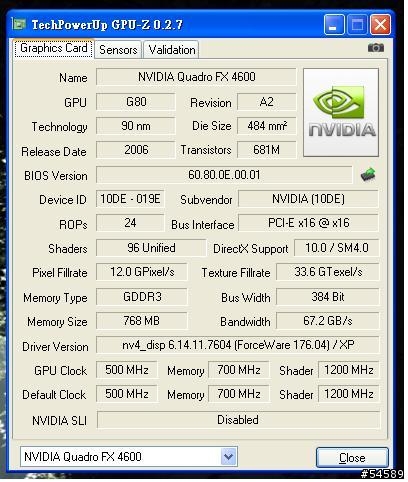This screenshot has width=408, height=482.
Task: Click Default Clock row Shader 1200 MHz
Action: (349, 394)
